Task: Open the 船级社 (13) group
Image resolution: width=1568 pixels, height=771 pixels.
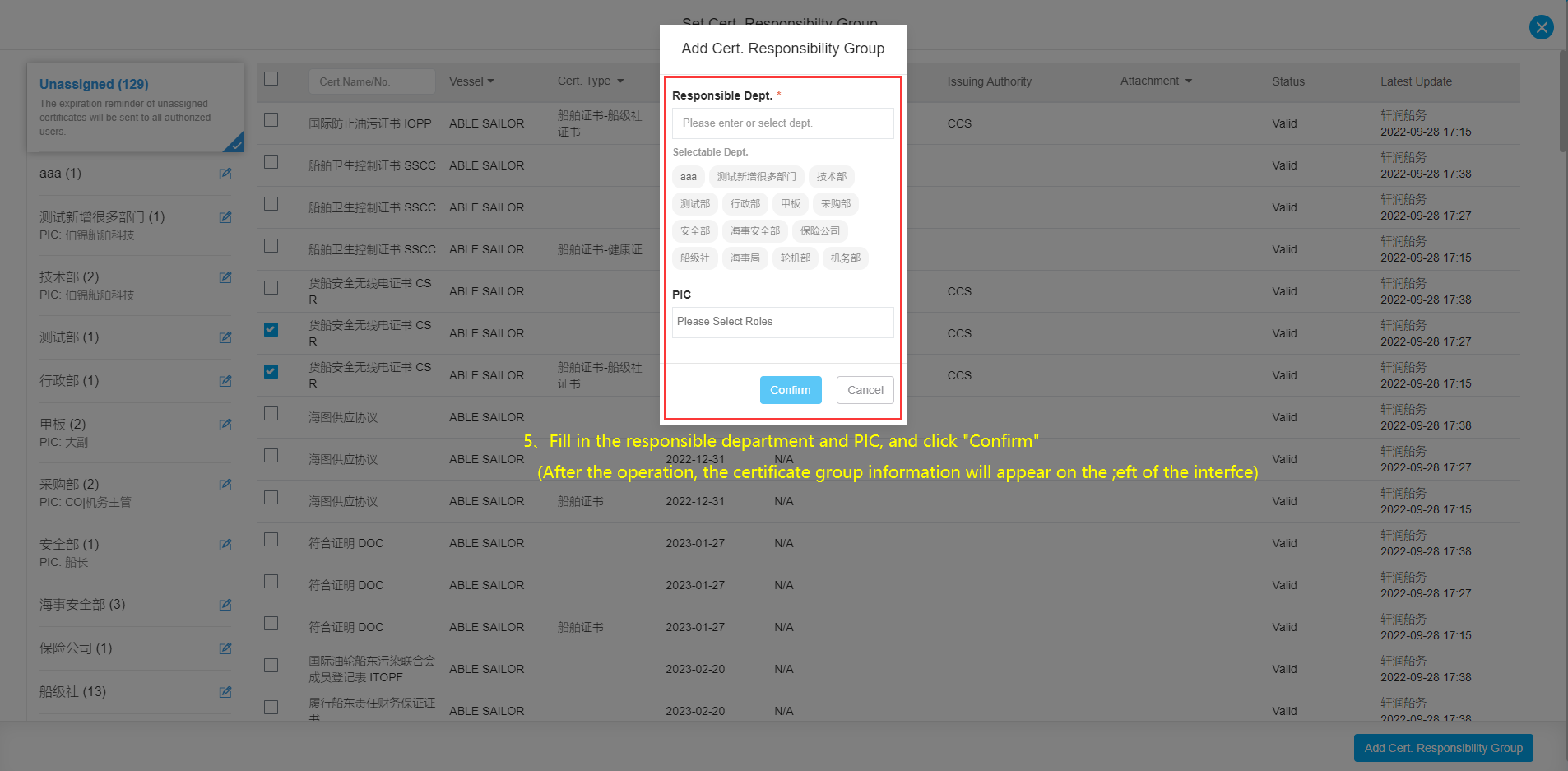Action: tap(72, 692)
